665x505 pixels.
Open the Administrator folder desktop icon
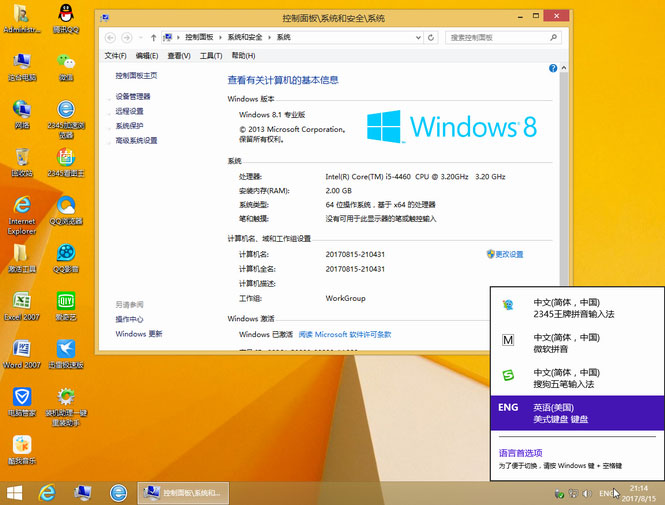[22, 19]
